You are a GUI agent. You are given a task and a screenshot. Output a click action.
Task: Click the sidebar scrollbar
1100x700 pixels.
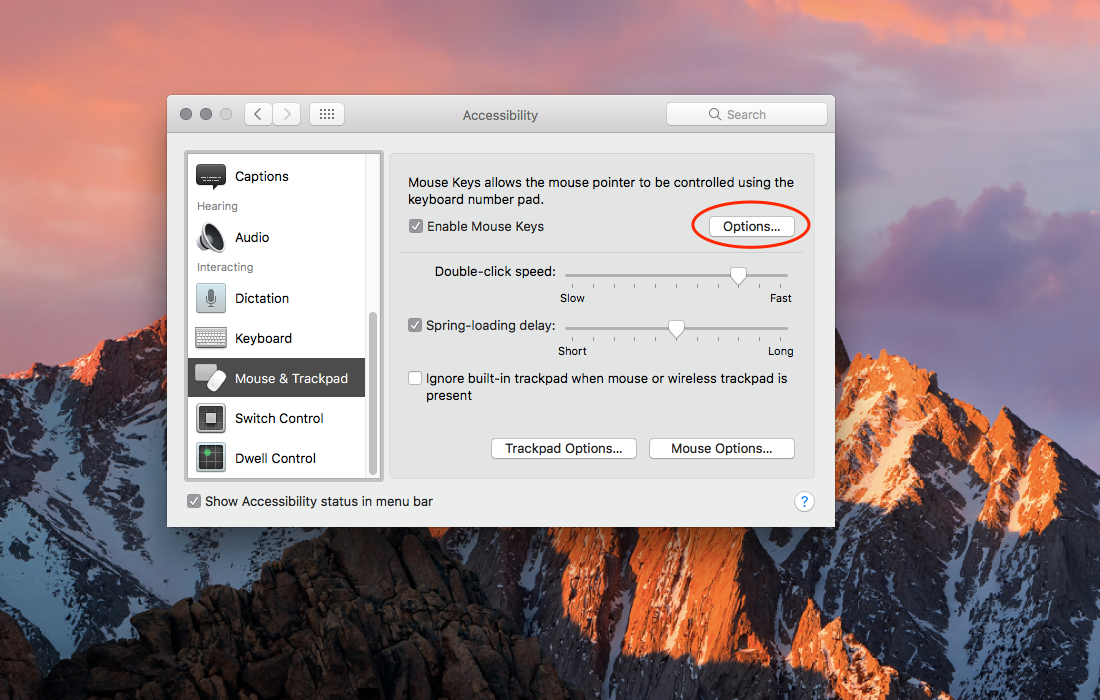click(373, 393)
